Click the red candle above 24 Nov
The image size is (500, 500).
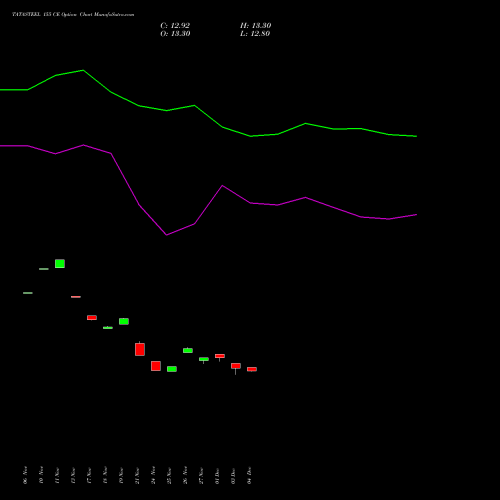point(156,366)
